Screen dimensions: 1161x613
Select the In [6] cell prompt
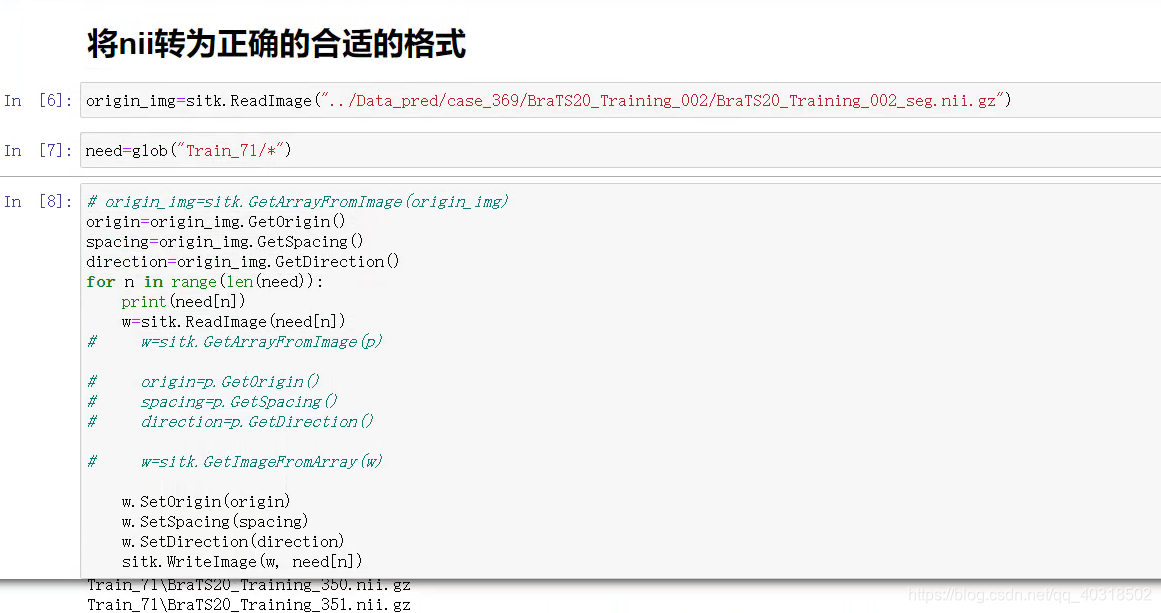coord(38,101)
